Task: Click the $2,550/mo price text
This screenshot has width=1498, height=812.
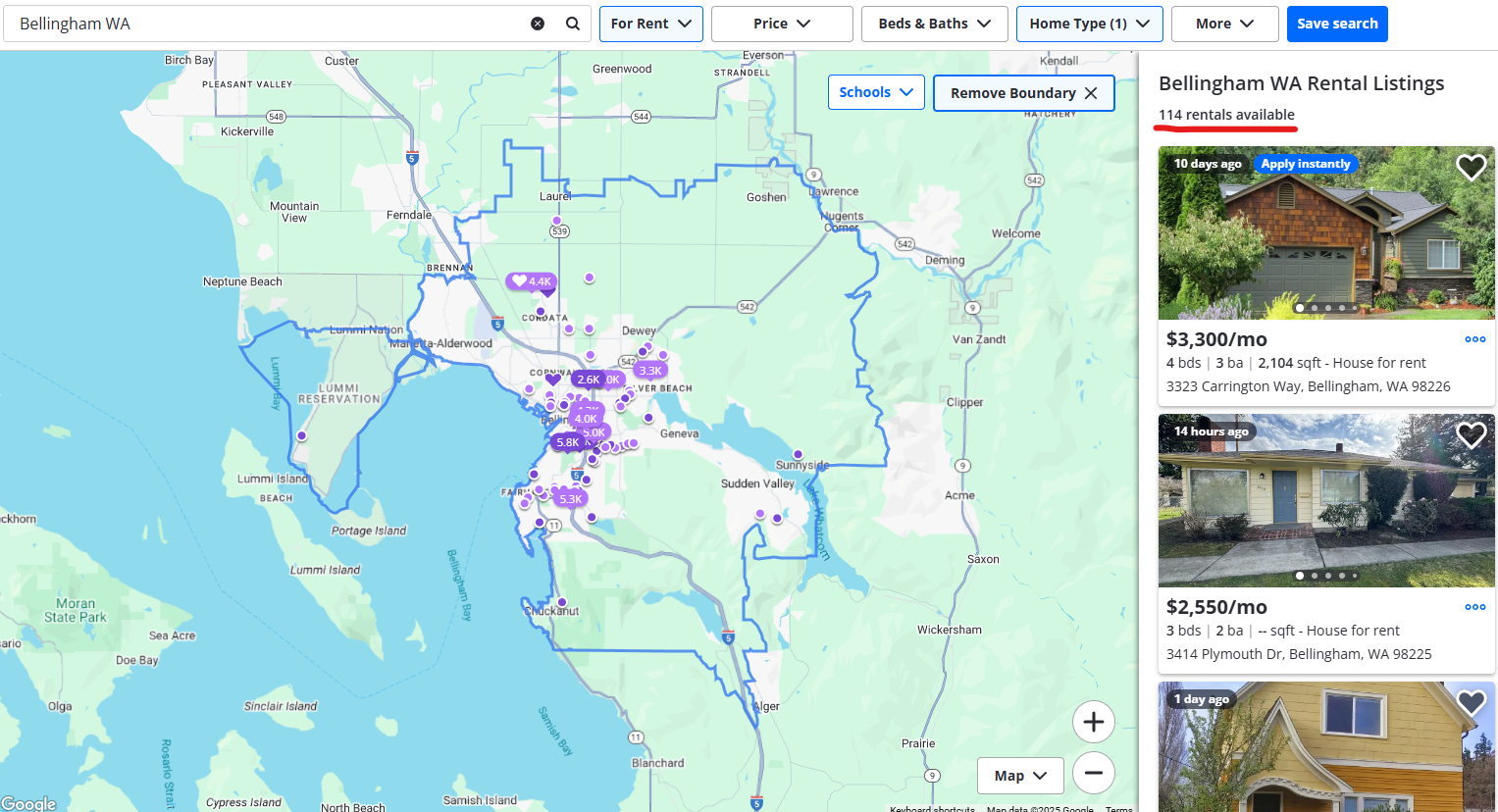Action: 1216,607
